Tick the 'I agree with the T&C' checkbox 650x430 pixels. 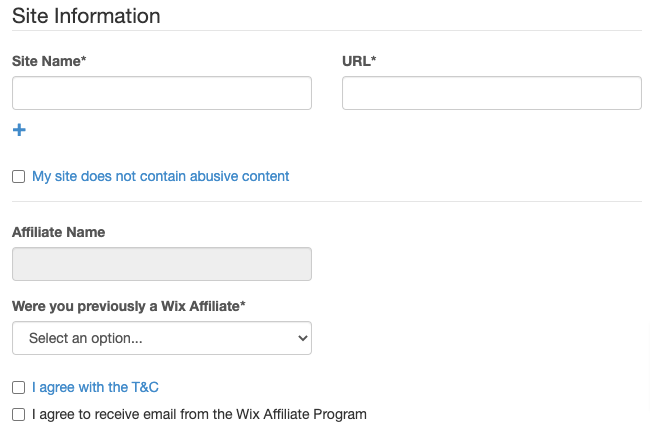pyautogui.click(x=19, y=387)
